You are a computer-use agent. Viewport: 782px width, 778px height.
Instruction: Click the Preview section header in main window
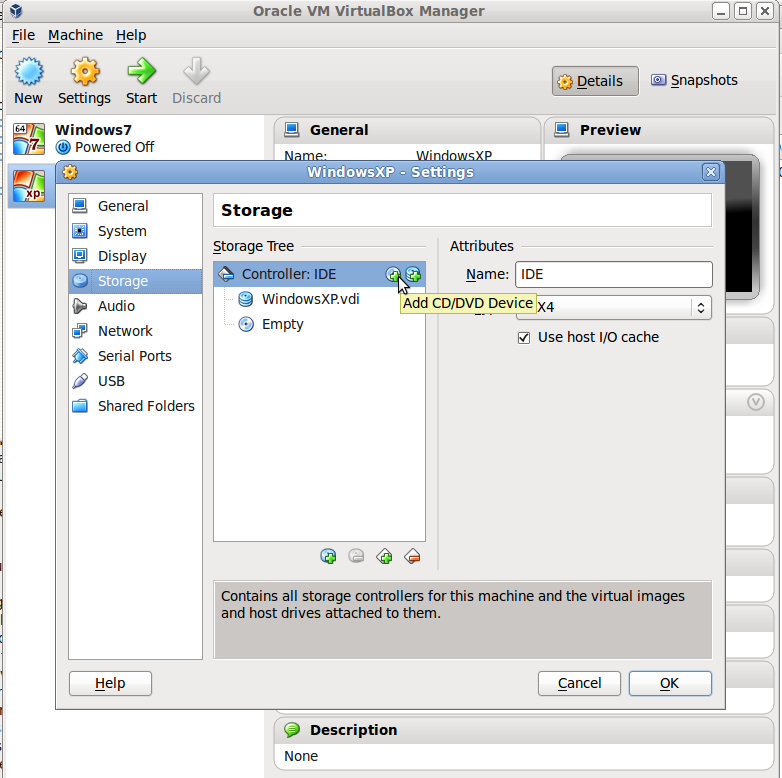point(658,130)
